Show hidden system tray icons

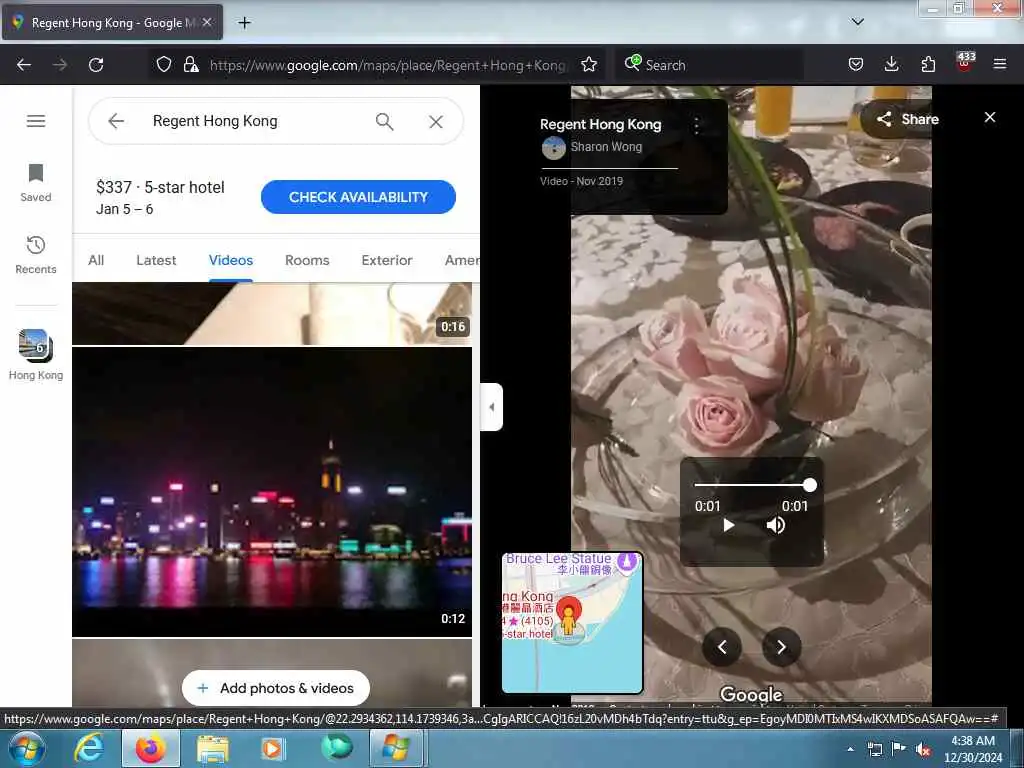pyautogui.click(x=850, y=749)
